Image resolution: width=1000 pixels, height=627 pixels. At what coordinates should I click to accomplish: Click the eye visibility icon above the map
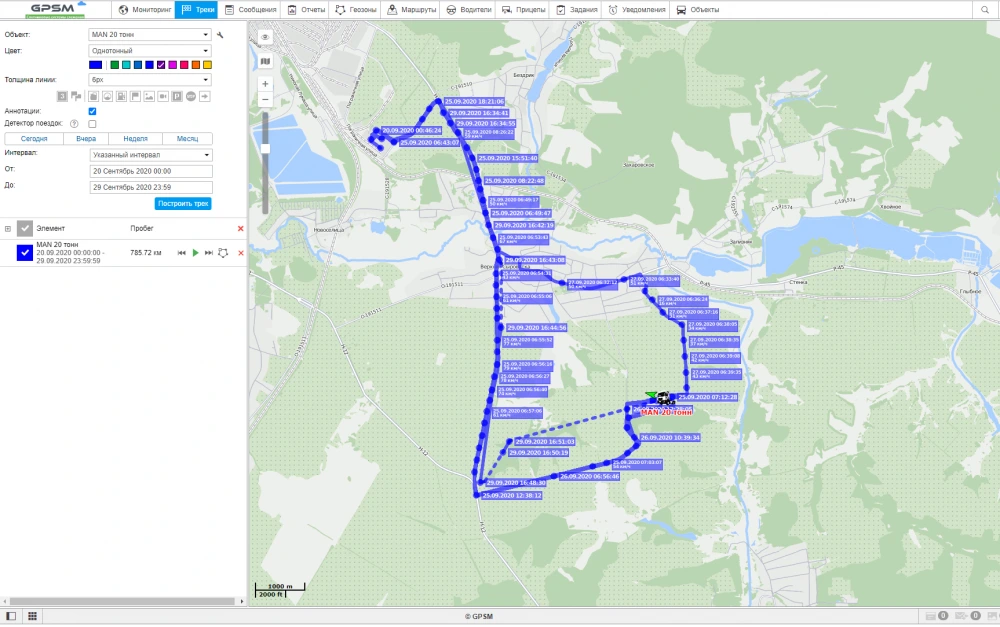click(x=264, y=35)
